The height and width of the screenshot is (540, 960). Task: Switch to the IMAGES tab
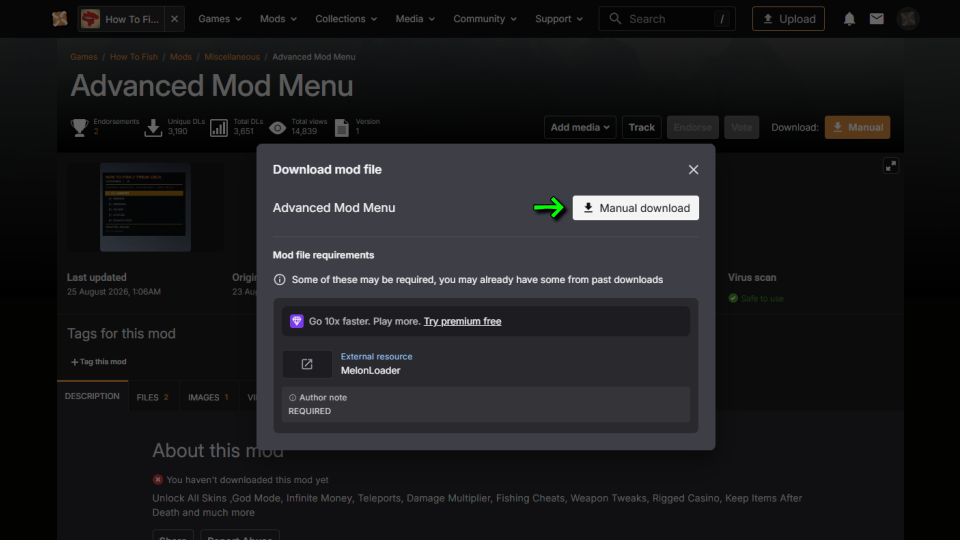(208, 397)
